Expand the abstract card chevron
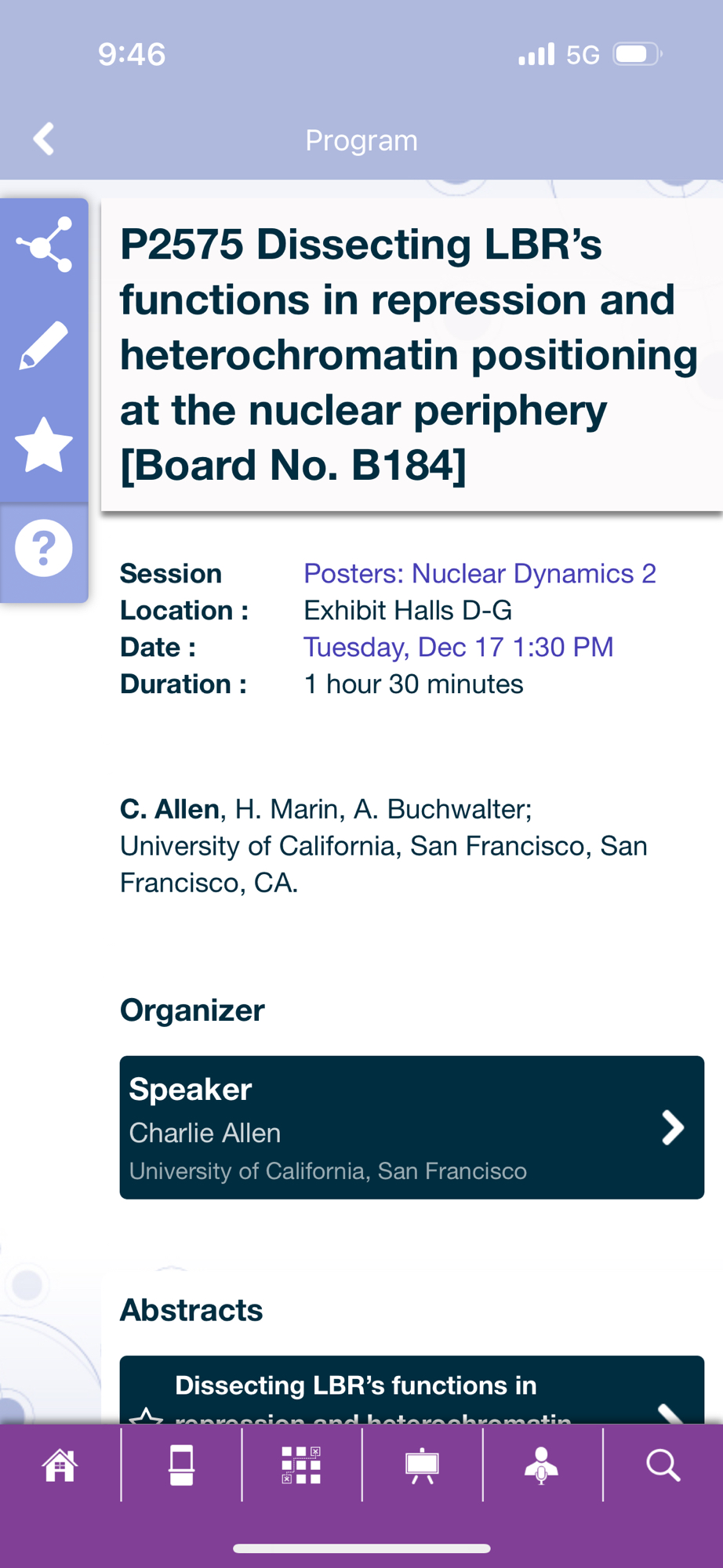The image size is (723, 1568). click(670, 1411)
